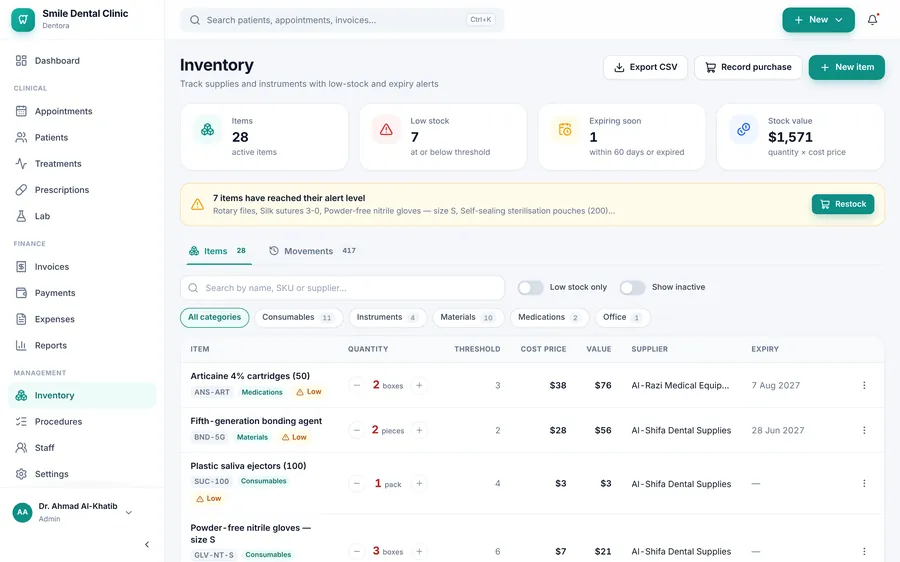Open row menu for Articaine 4% cartridges
The image size is (900, 562).
point(864,385)
